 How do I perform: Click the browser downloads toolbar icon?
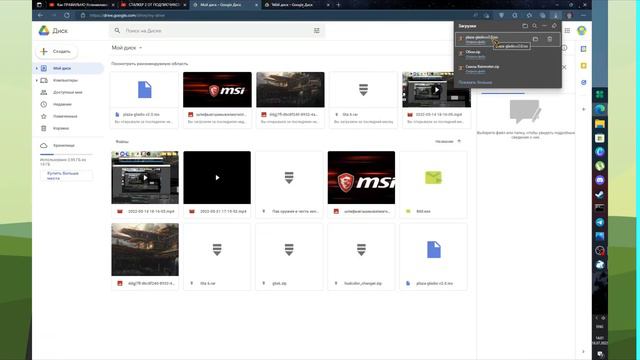[x=556, y=15]
